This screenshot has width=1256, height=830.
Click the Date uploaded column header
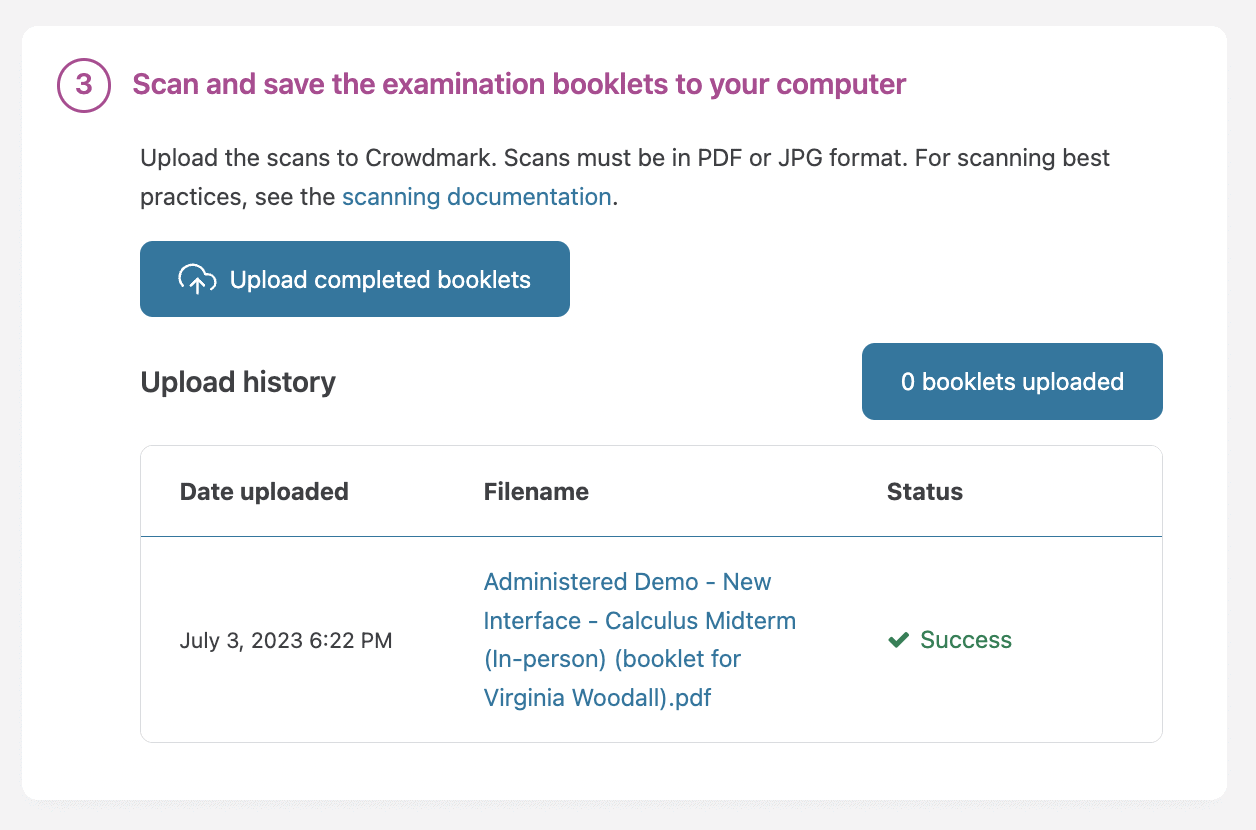coord(264,492)
